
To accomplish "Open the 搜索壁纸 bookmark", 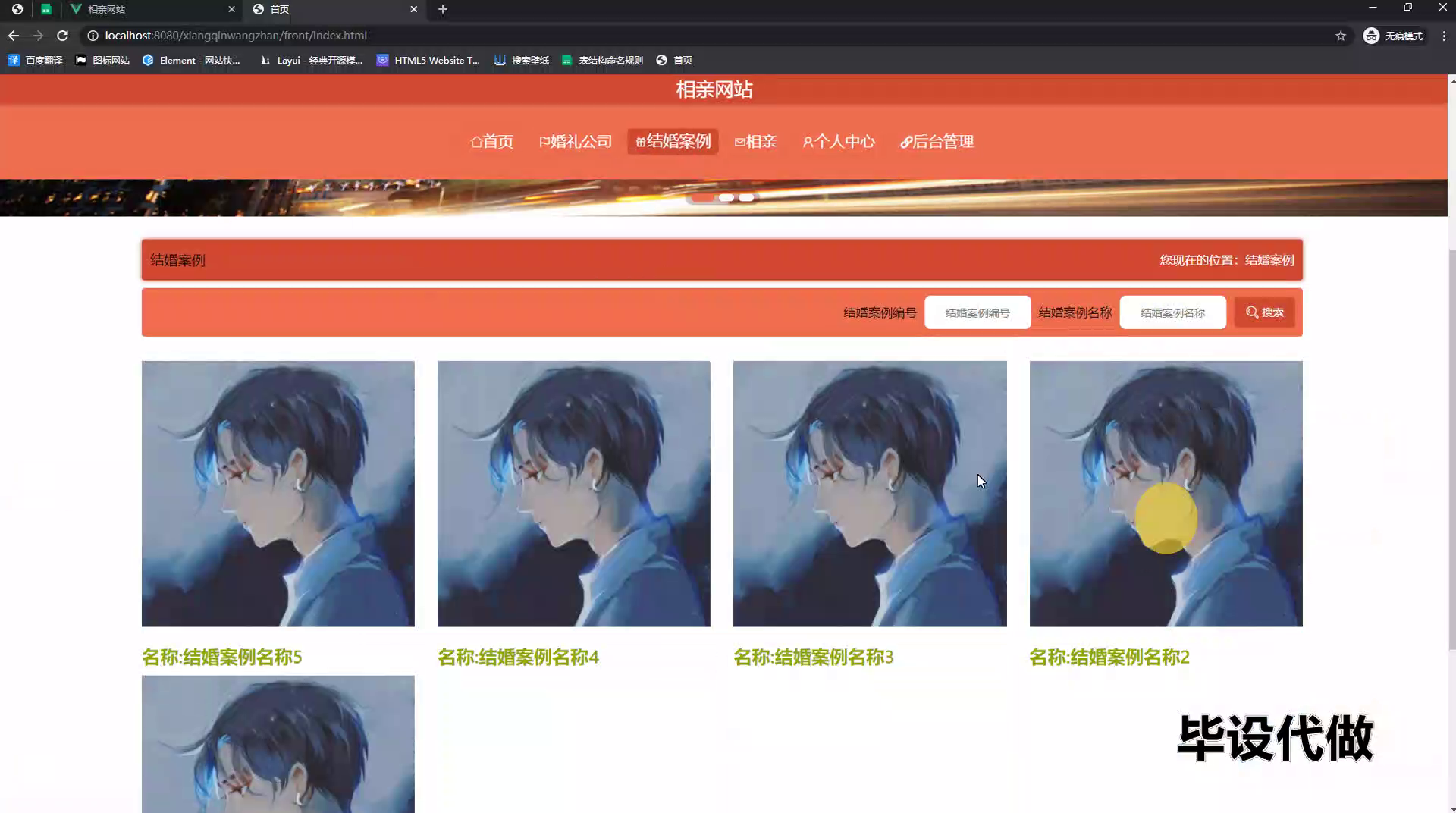I will 522,60.
